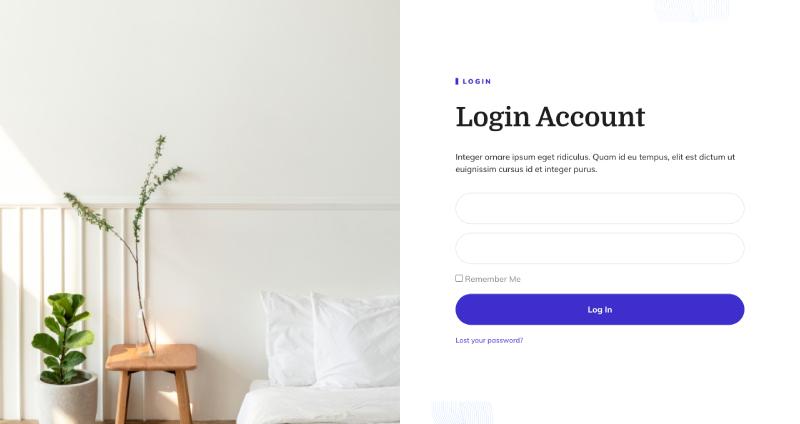This screenshot has width=800, height=424.
Task: Click the Login Account heading
Action: [x=550, y=117]
